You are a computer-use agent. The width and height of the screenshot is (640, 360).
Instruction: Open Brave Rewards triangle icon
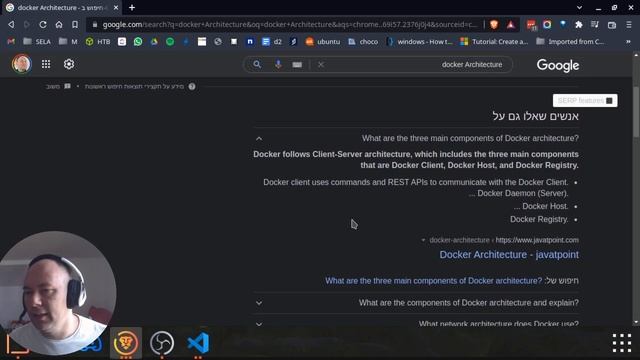click(x=511, y=24)
